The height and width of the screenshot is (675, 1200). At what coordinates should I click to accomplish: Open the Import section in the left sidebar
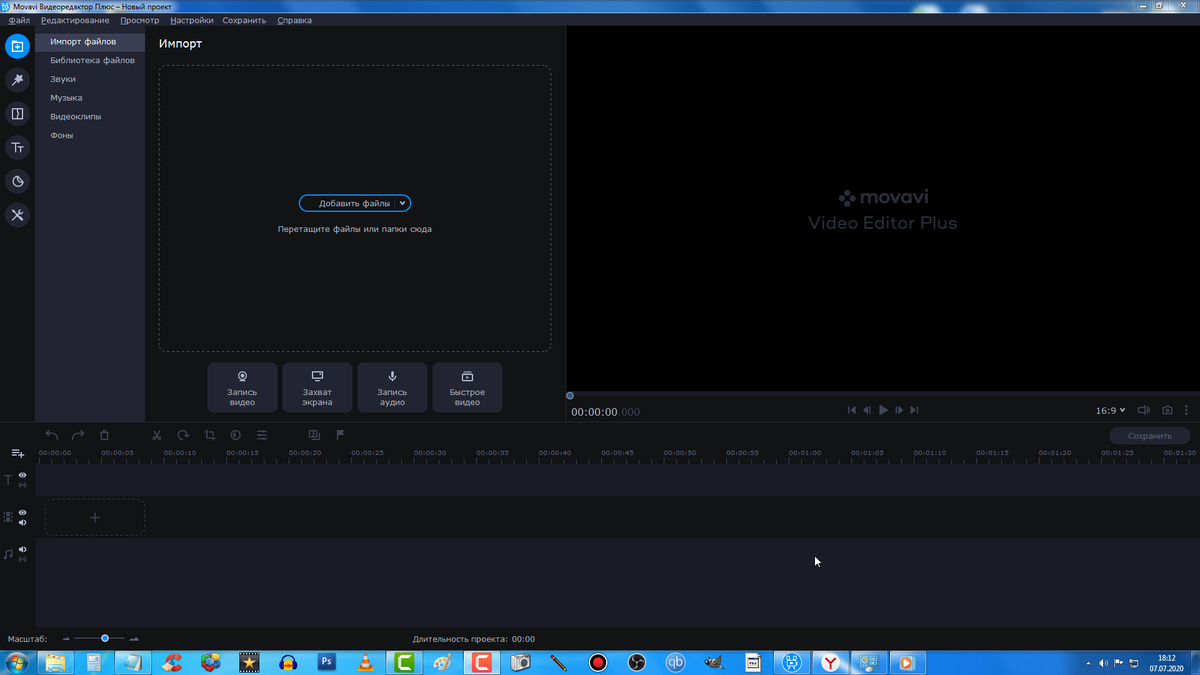coord(17,46)
